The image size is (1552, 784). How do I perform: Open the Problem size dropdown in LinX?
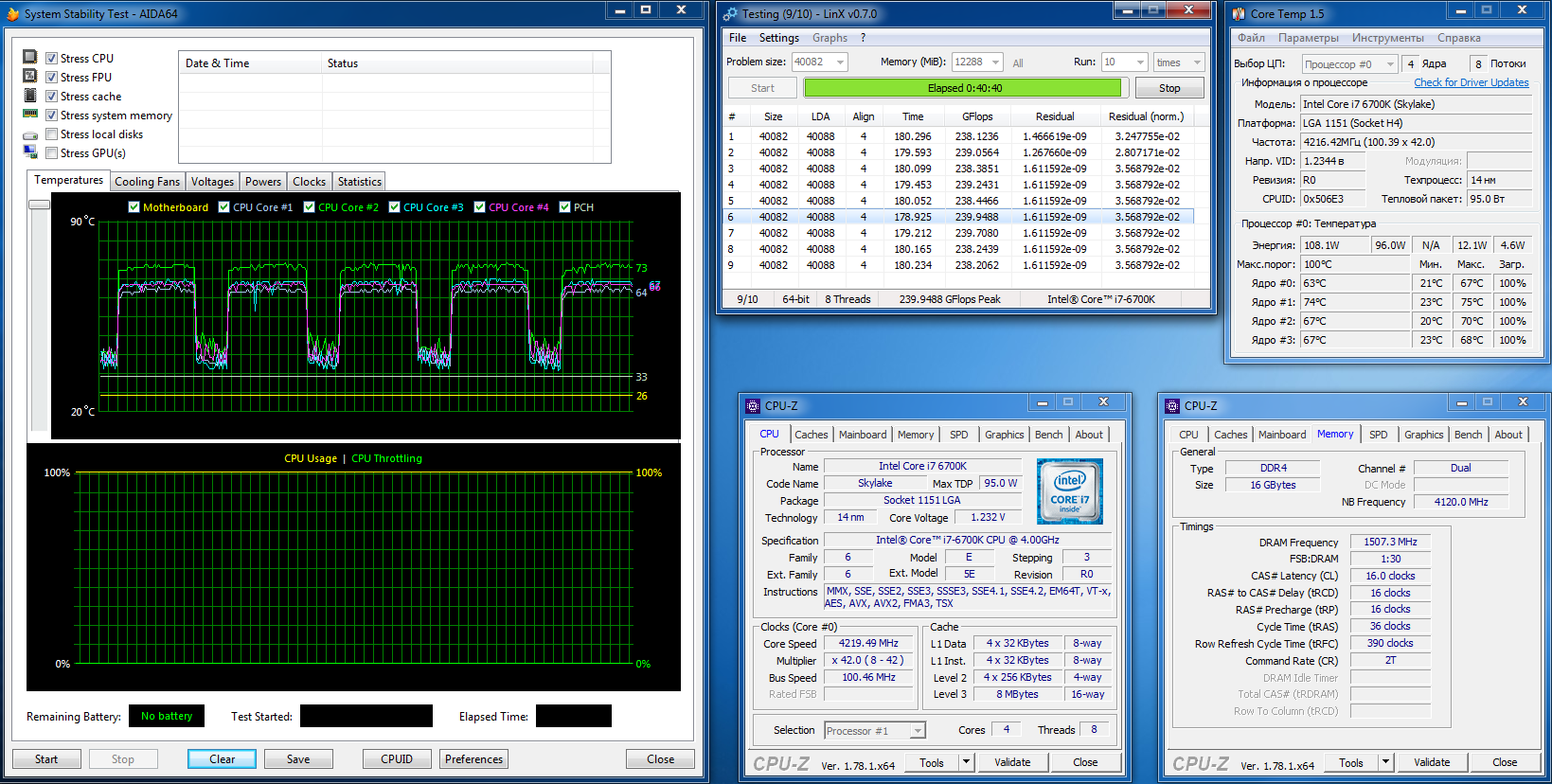pos(840,62)
